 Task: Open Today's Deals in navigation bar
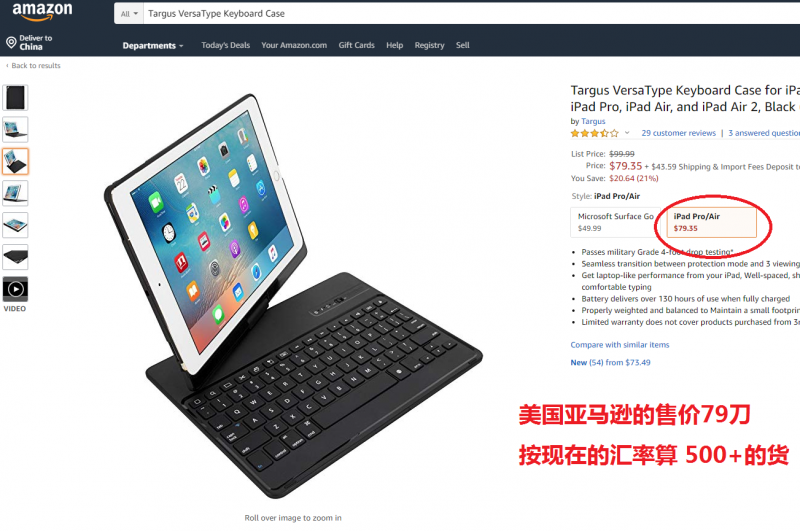(226, 45)
